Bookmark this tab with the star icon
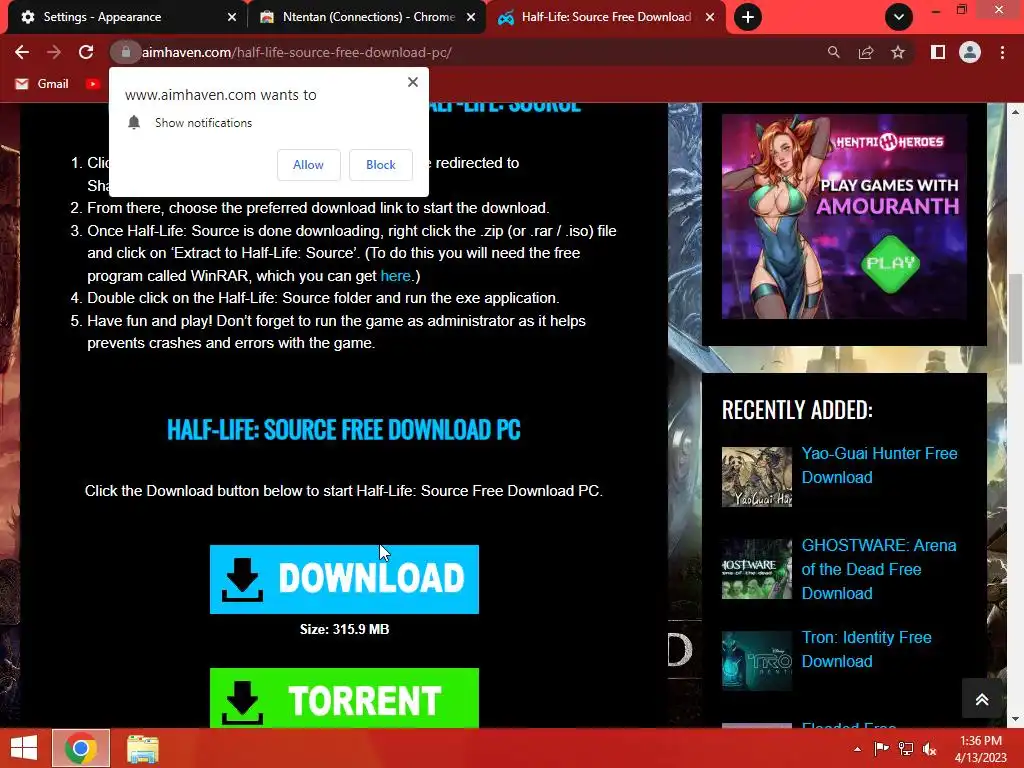1024x768 pixels. 898,52
